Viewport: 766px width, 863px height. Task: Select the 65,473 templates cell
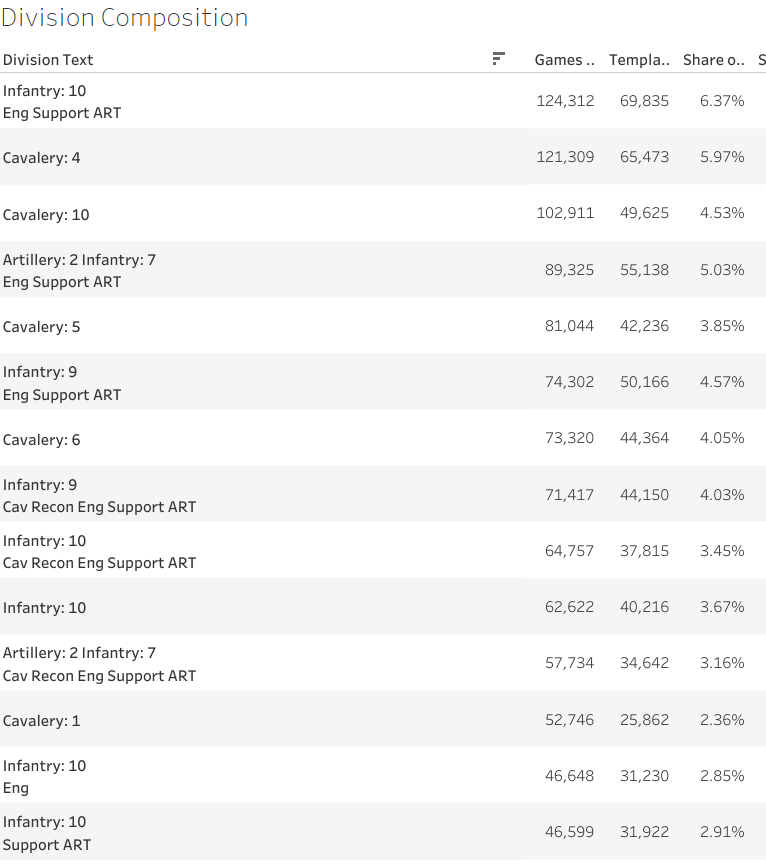[644, 157]
